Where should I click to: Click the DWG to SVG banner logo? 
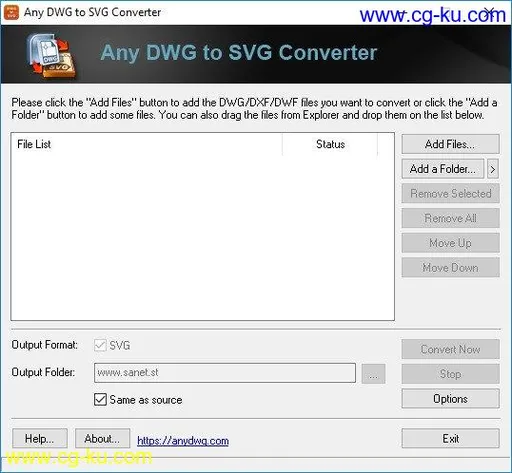[52, 56]
